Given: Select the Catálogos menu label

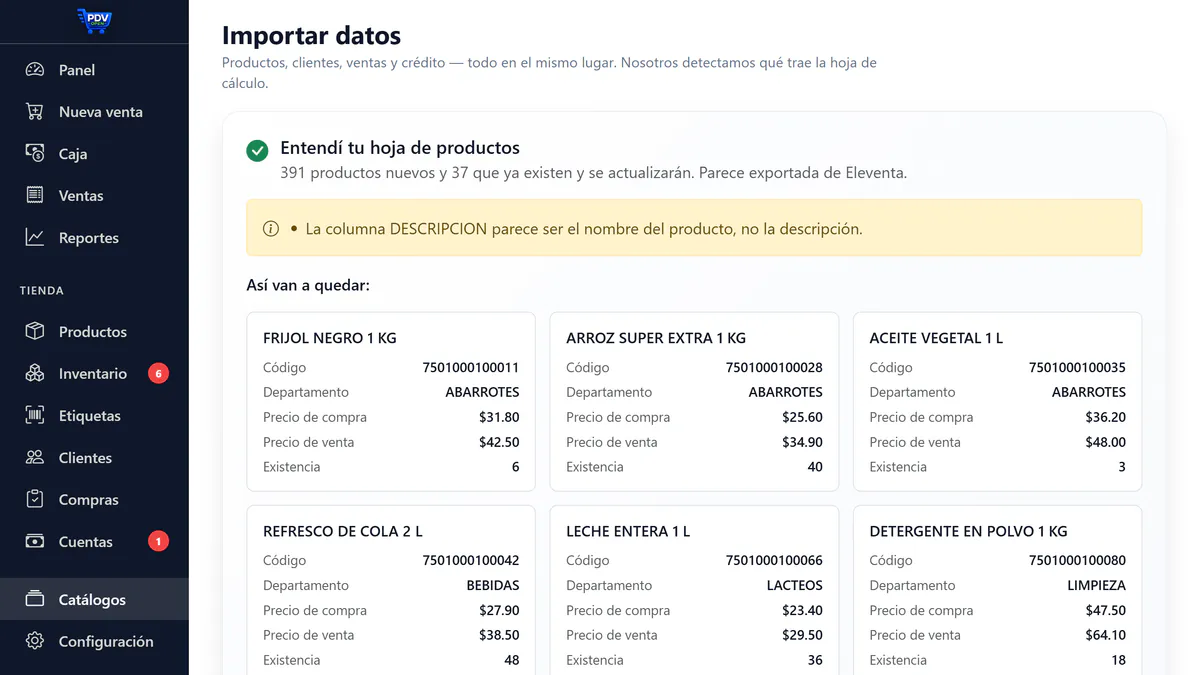Looking at the screenshot, I should pos(92,600).
